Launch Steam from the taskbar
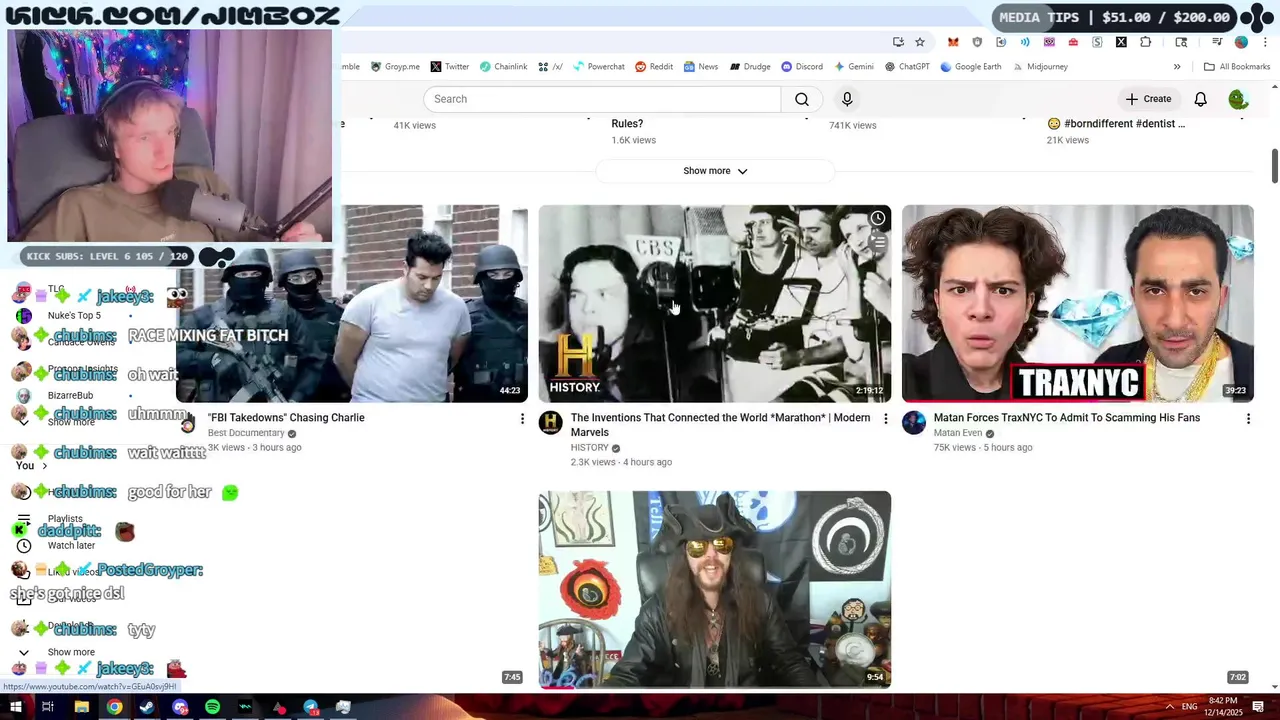1280x720 pixels. [x=147, y=707]
